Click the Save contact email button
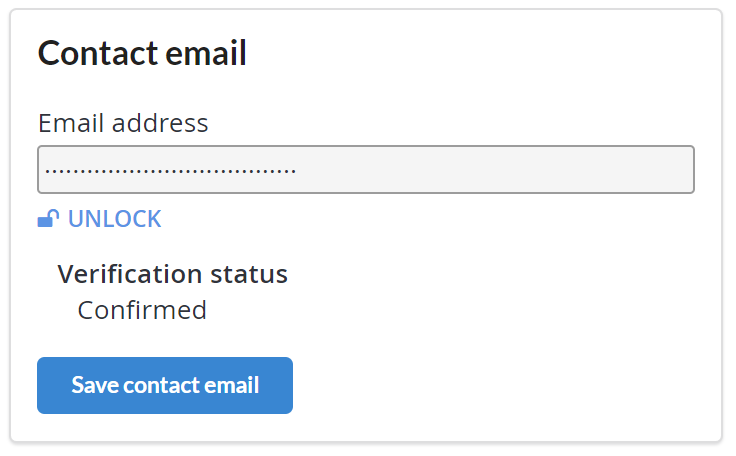The image size is (736, 456). [x=165, y=385]
